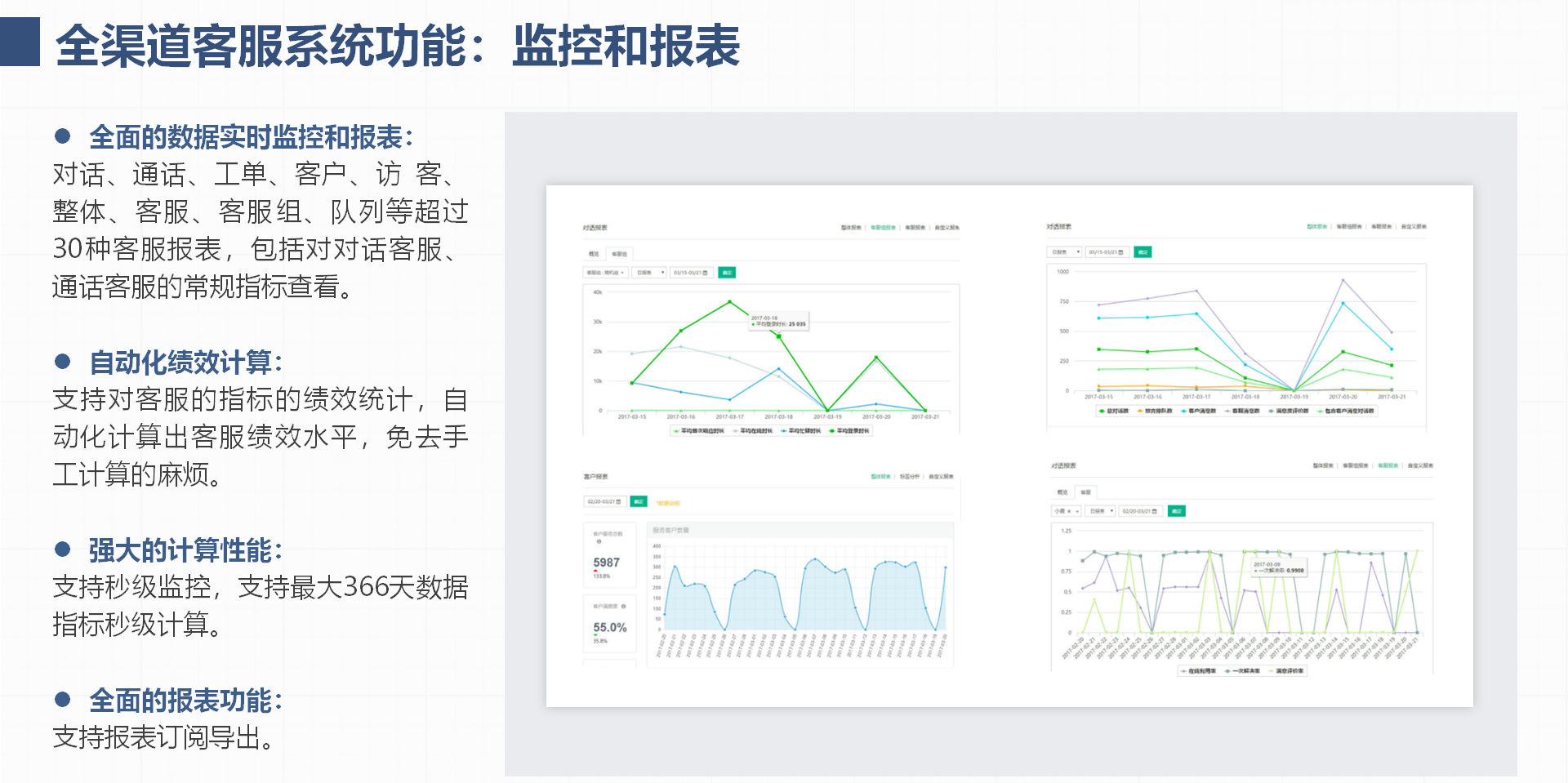Open 日报表 dropdown in top-right chart

pyautogui.click(x=1064, y=252)
